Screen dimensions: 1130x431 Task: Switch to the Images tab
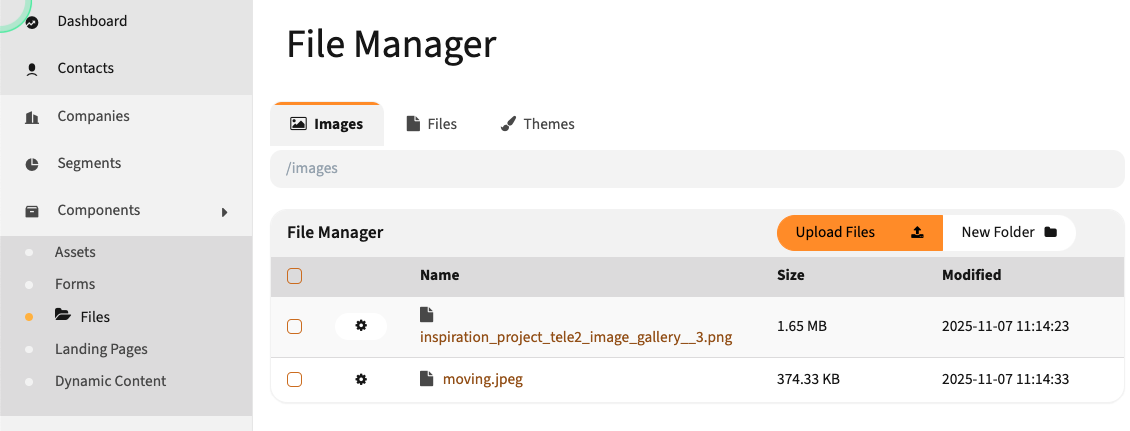(x=326, y=124)
